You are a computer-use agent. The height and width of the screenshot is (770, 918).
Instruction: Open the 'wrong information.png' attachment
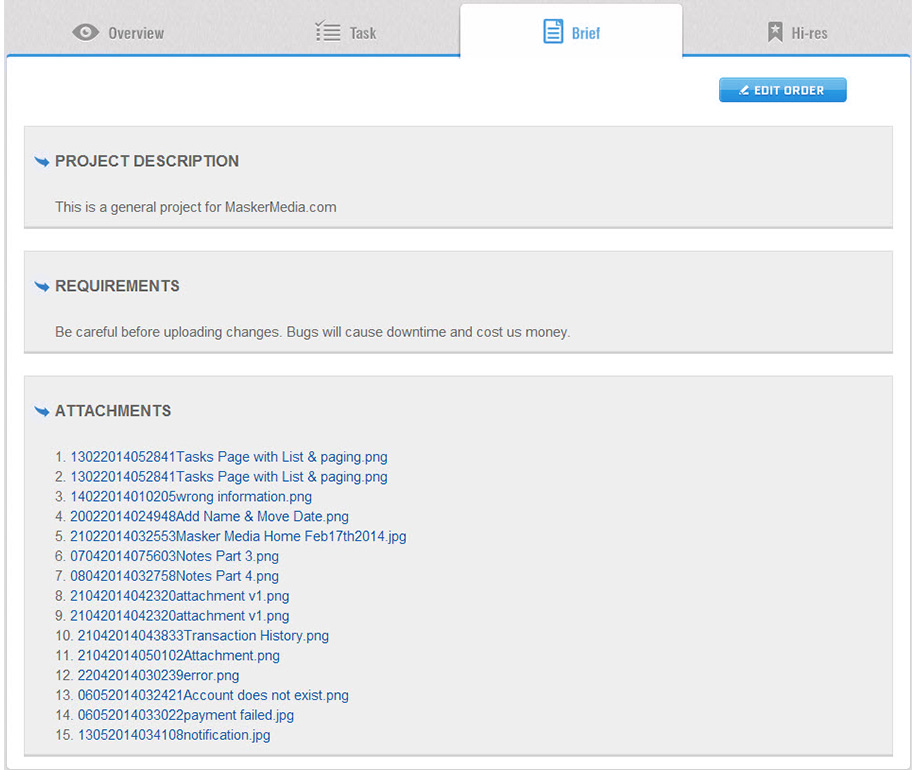coord(191,497)
